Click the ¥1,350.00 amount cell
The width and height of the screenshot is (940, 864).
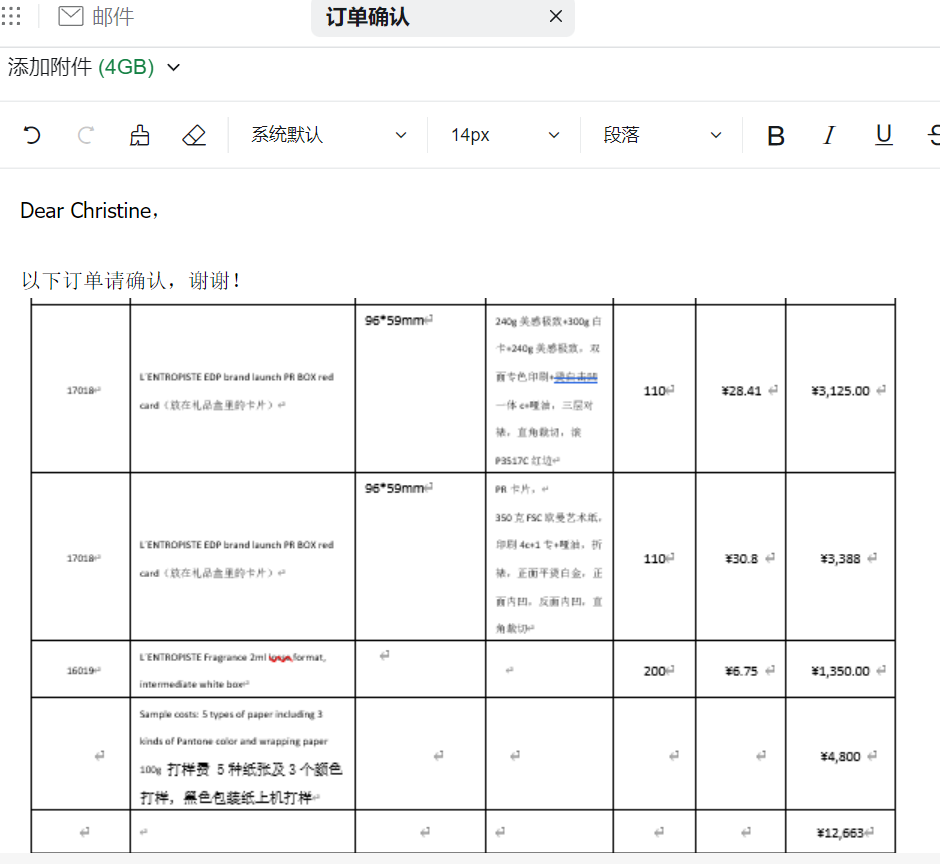[840, 669]
